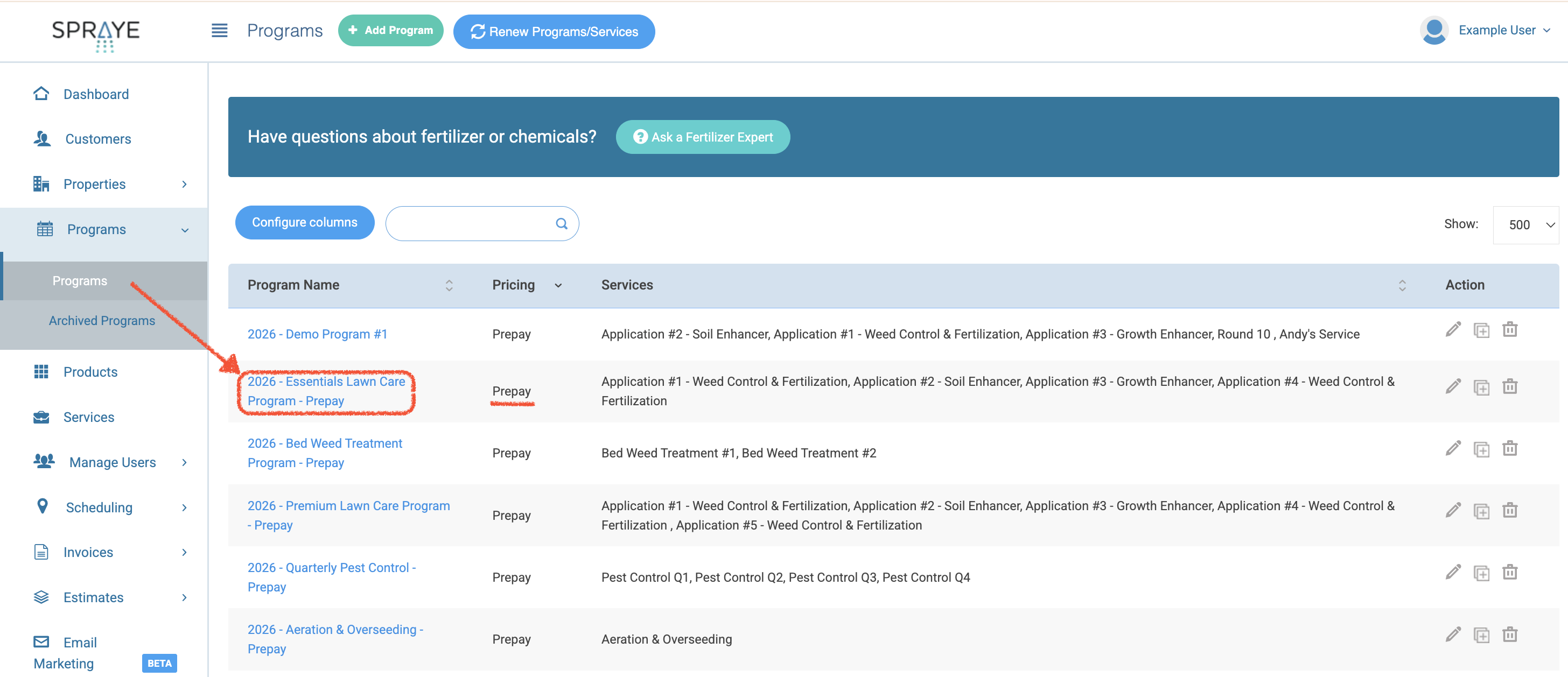Click into the programs search field
The image size is (1568, 677).
click(x=468, y=224)
